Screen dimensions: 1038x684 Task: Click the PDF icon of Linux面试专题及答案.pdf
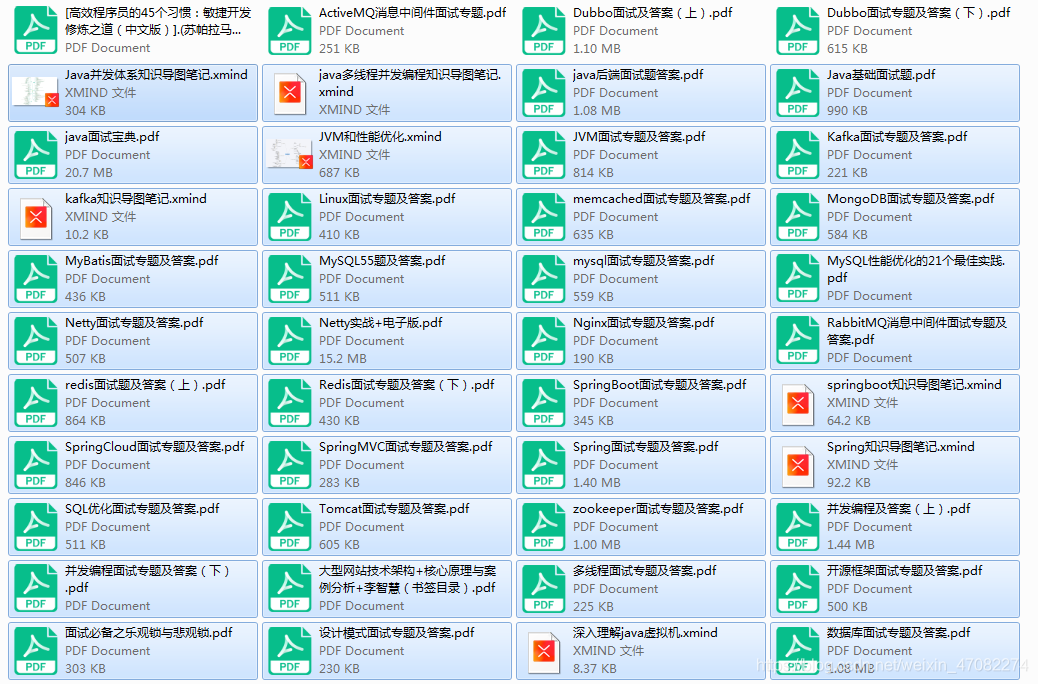290,217
